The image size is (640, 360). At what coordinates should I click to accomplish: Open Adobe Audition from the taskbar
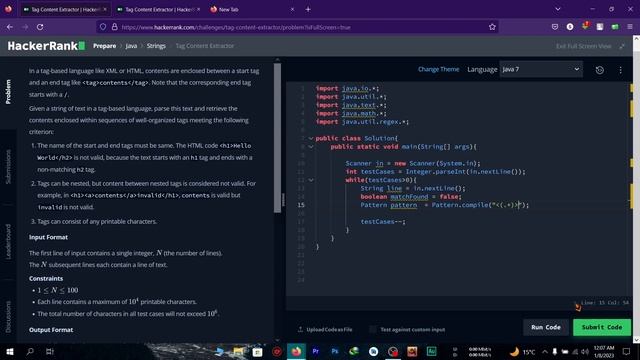431,351
